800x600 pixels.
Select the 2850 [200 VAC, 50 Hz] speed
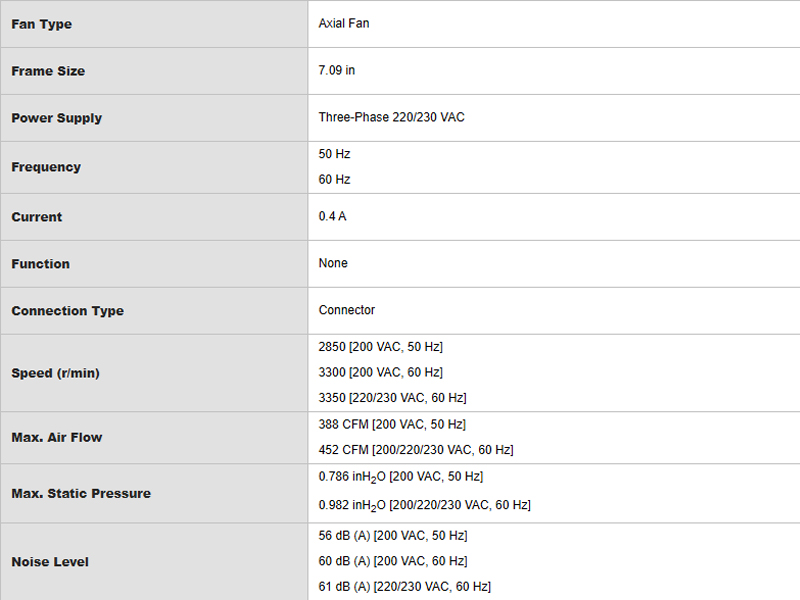tap(381, 347)
